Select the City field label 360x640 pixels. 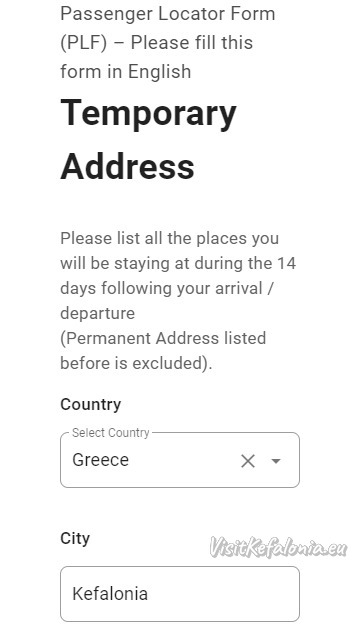click(75, 539)
